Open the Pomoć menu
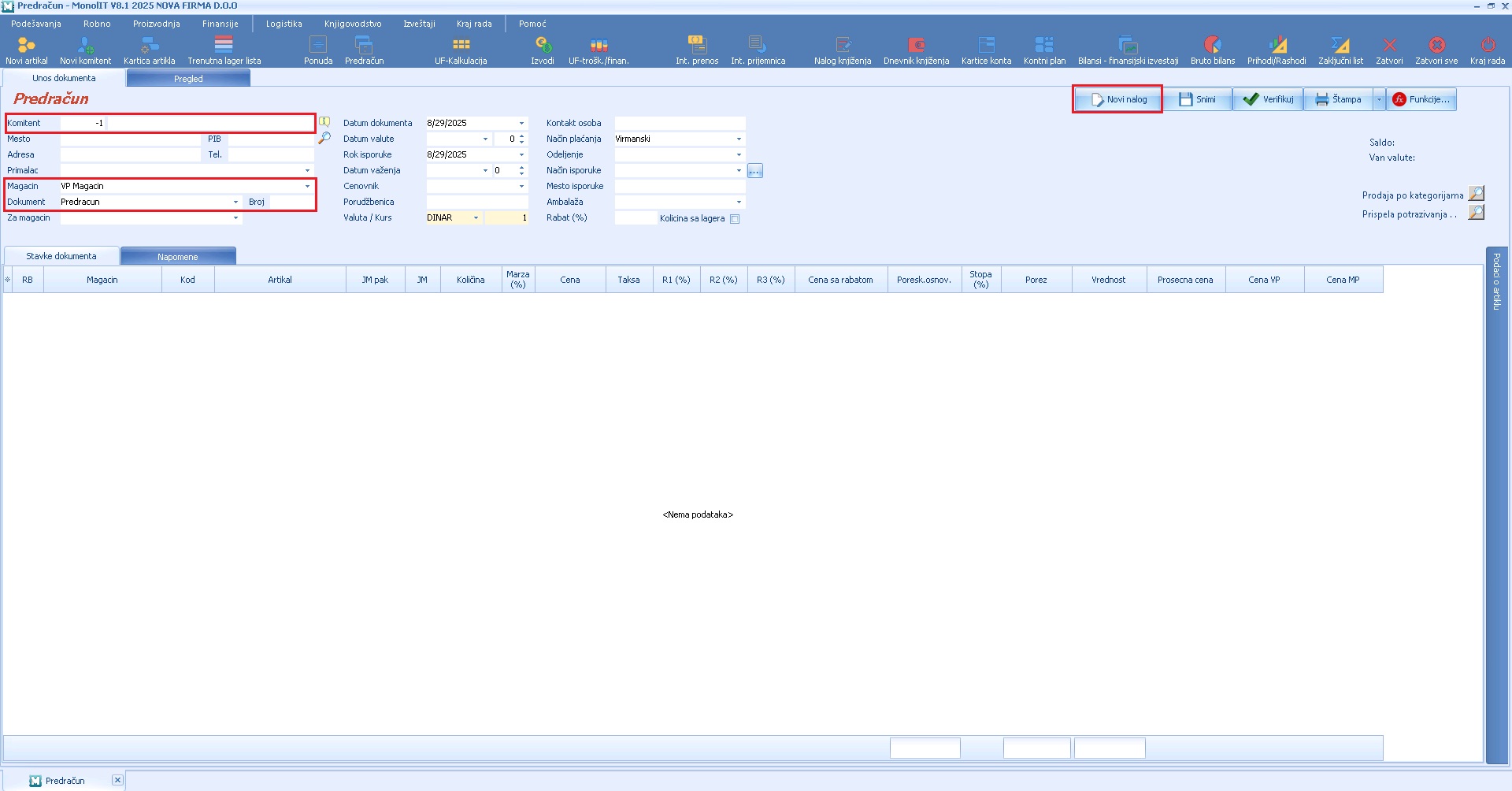The image size is (1512, 791). (x=532, y=24)
